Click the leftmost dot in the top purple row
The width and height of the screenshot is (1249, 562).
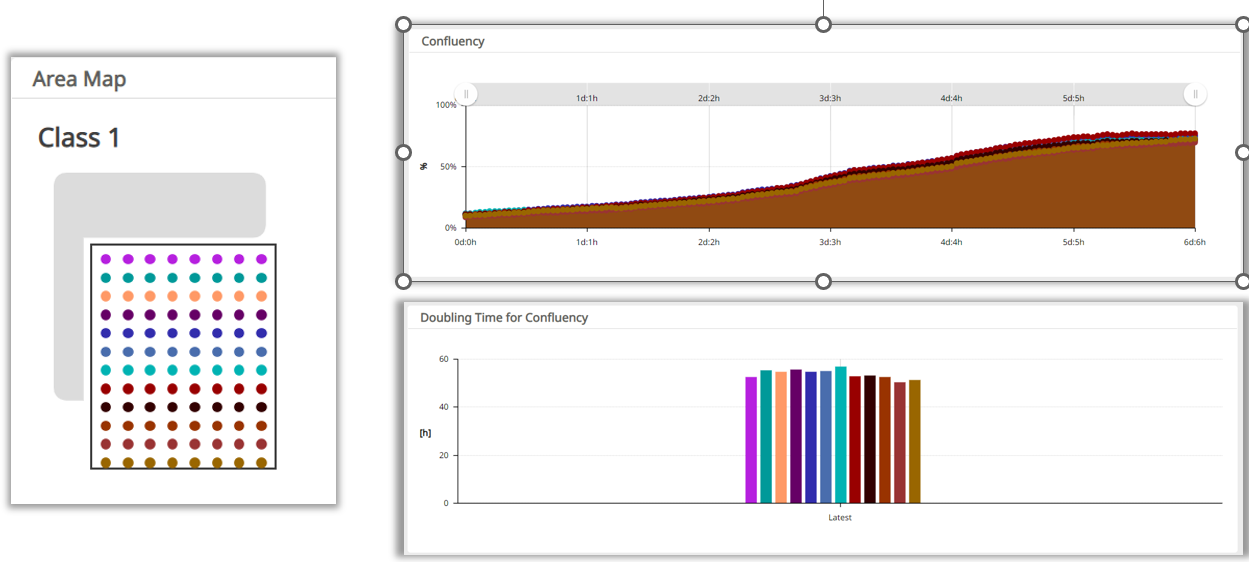coord(105,259)
